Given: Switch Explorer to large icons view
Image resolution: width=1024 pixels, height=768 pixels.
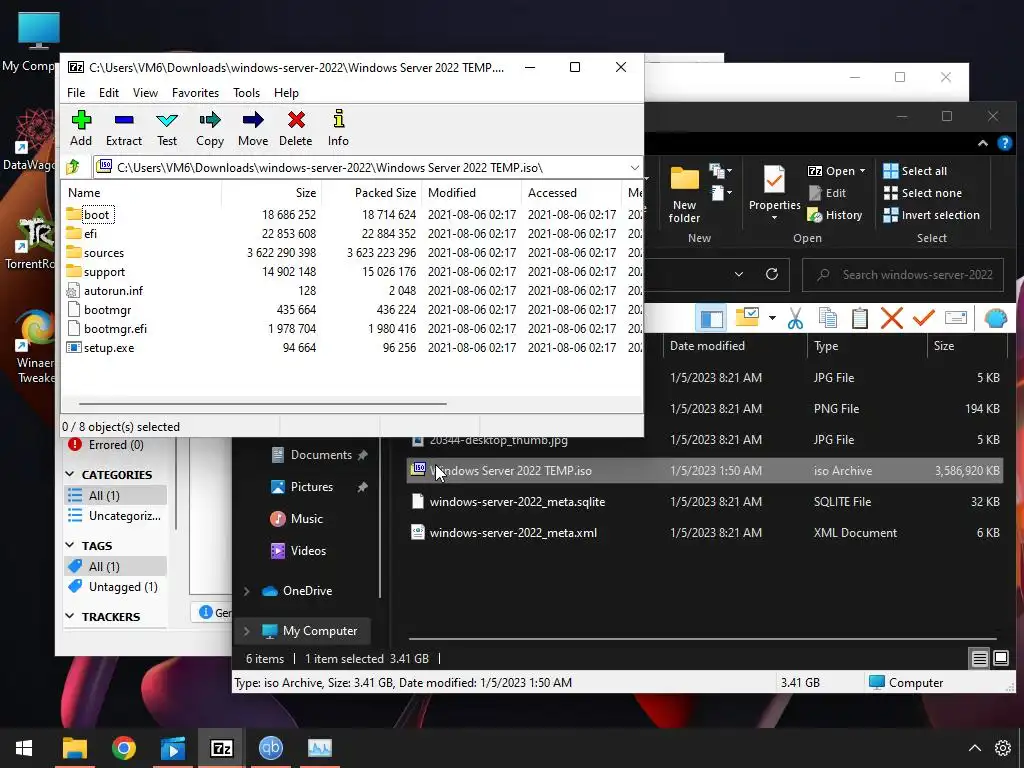Looking at the screenshot, I should (x=1001, y=658).
